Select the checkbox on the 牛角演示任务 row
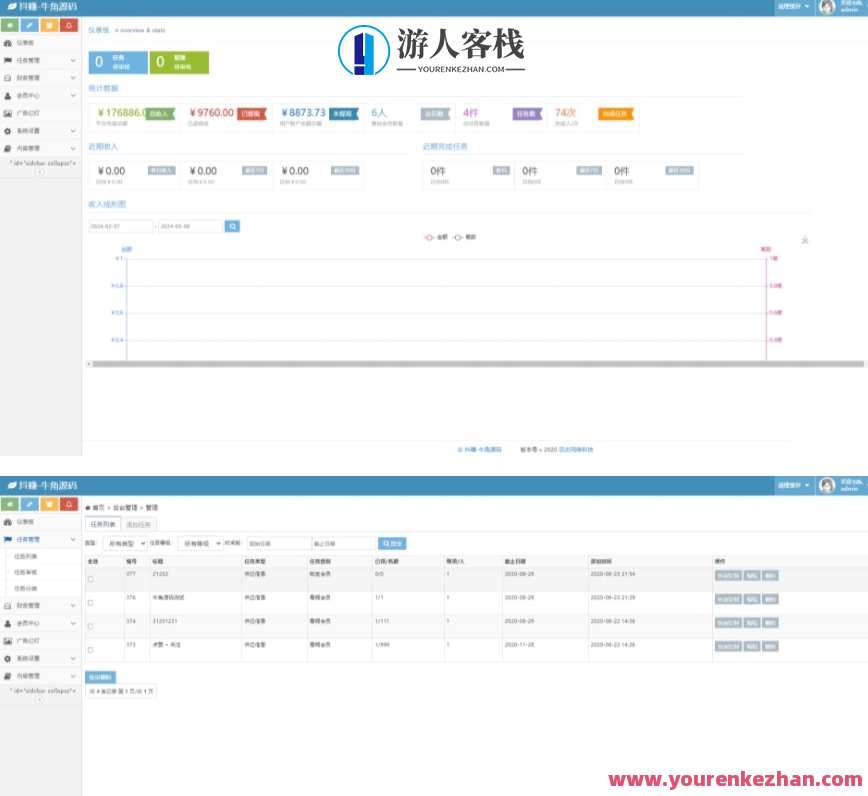Image resolution: width=868 pixels, height=796 pixels. click(90, 601)
